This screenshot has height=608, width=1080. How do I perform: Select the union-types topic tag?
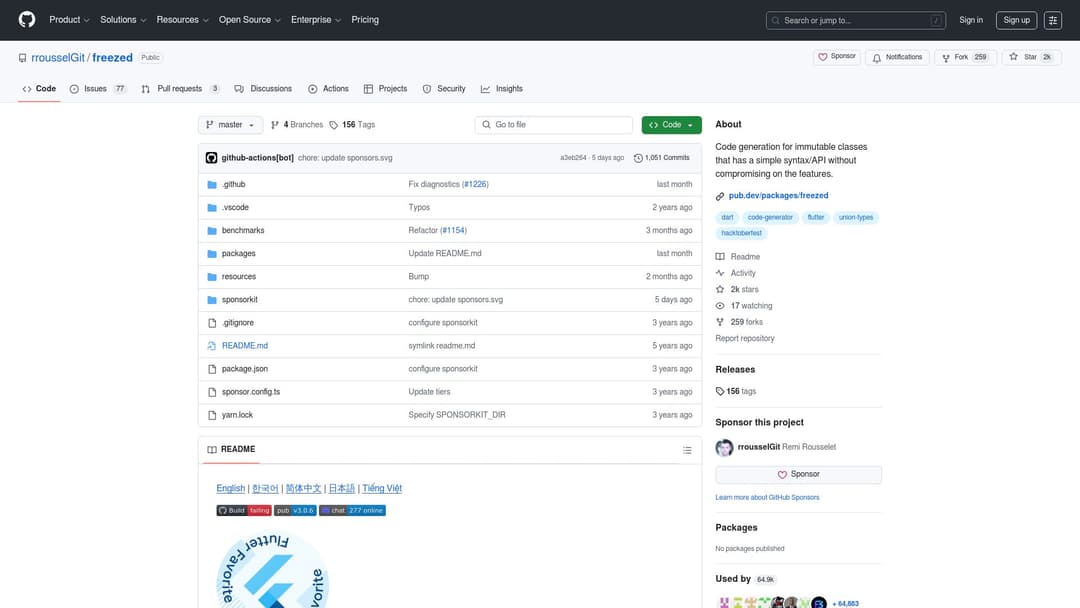coord(855,218)
